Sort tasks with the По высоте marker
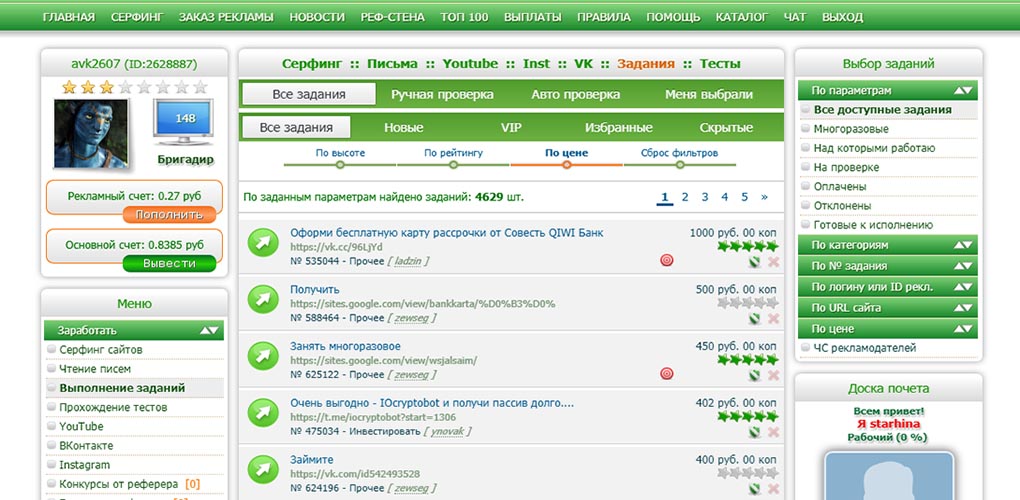This screenshot has width=1020, height=500. 340,165
